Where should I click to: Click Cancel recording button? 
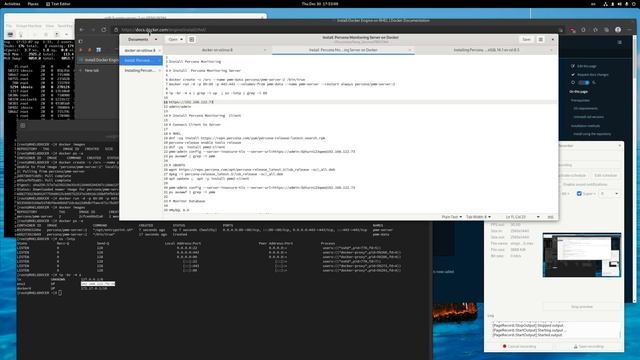click(519, 346)
